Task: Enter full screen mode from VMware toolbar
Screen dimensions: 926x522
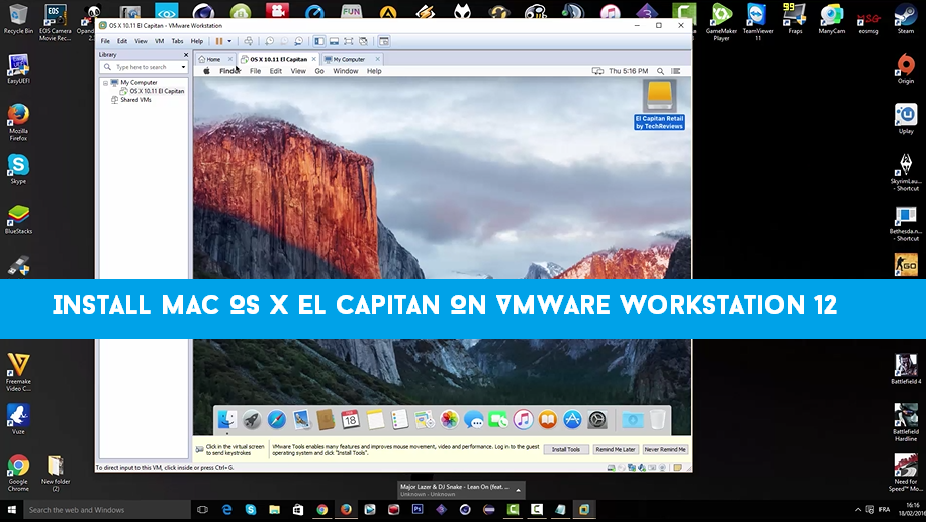Action: point(349,41)
